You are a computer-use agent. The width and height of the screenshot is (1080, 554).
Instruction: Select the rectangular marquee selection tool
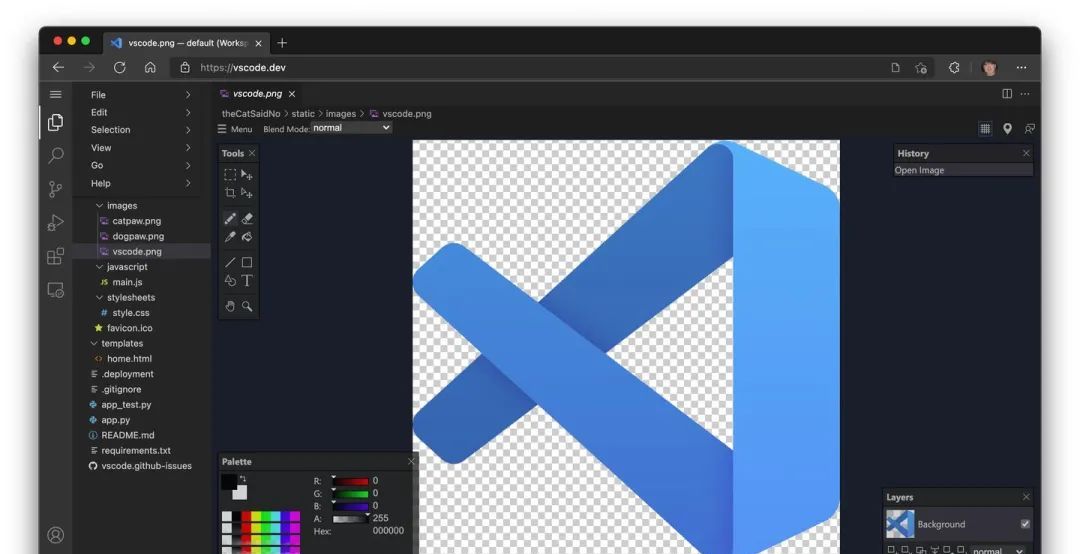(230, 174)
